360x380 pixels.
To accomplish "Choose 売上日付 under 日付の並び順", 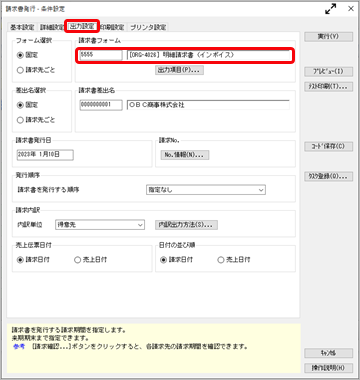I will coord(234,260).
